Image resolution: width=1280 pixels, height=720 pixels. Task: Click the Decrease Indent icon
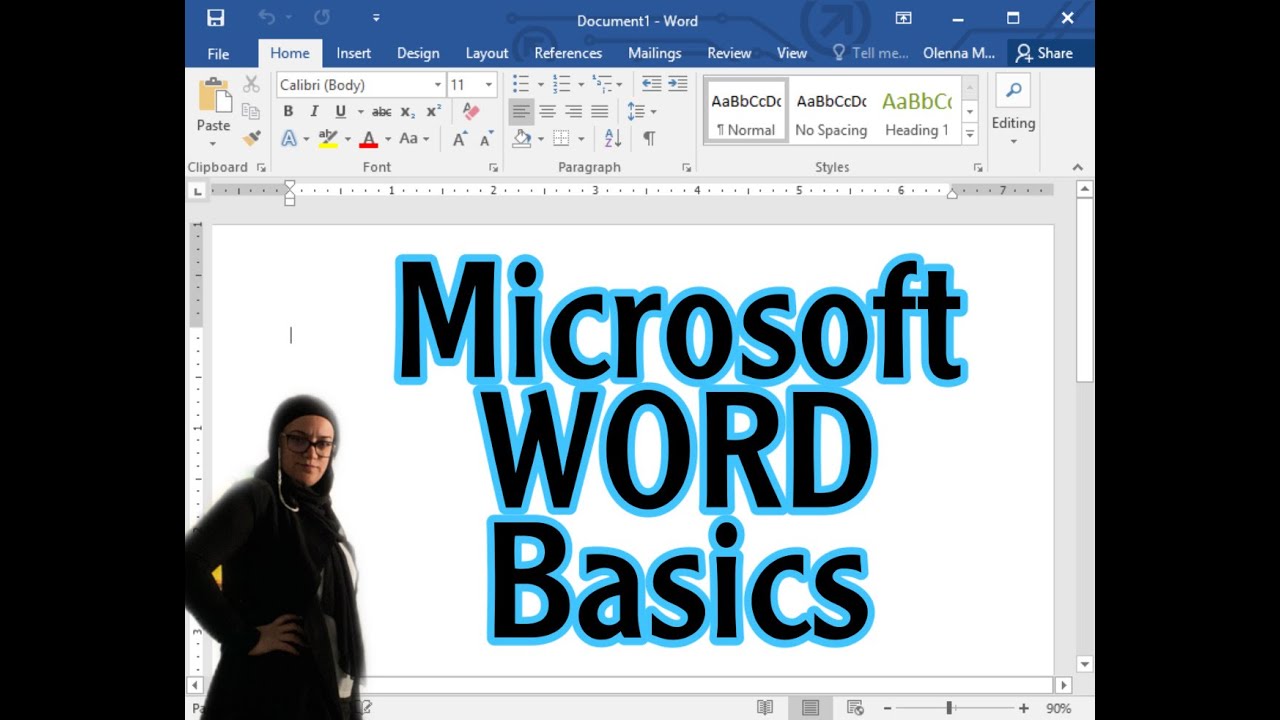pos(651,84)
